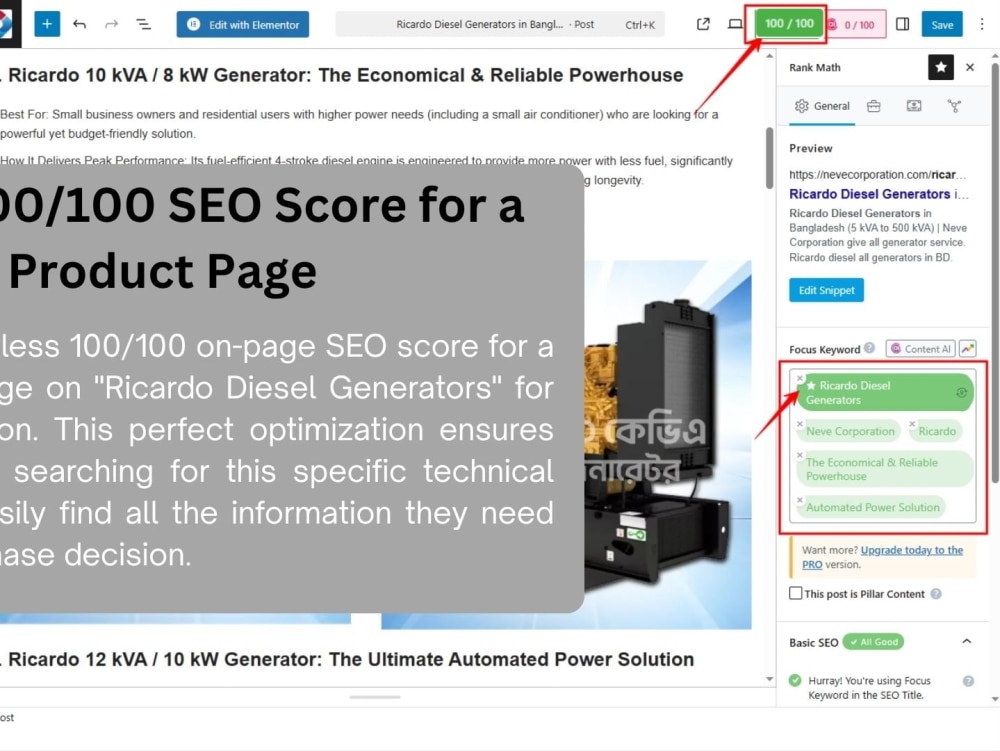Click the generator product image
The image size is (1000, 751).
click(668, 444)
